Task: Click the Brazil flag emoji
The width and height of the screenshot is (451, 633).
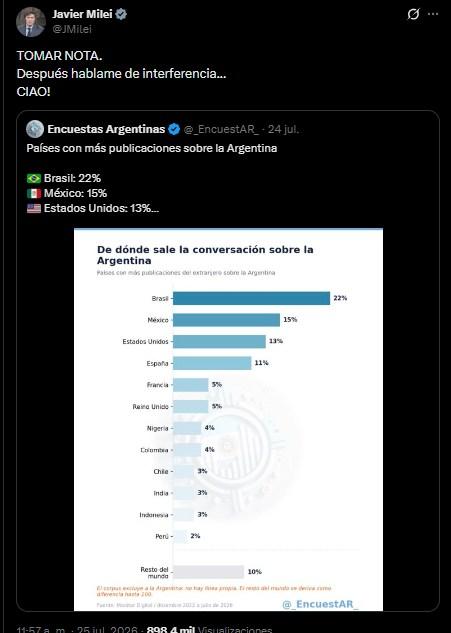Action: tap(34, 178)
